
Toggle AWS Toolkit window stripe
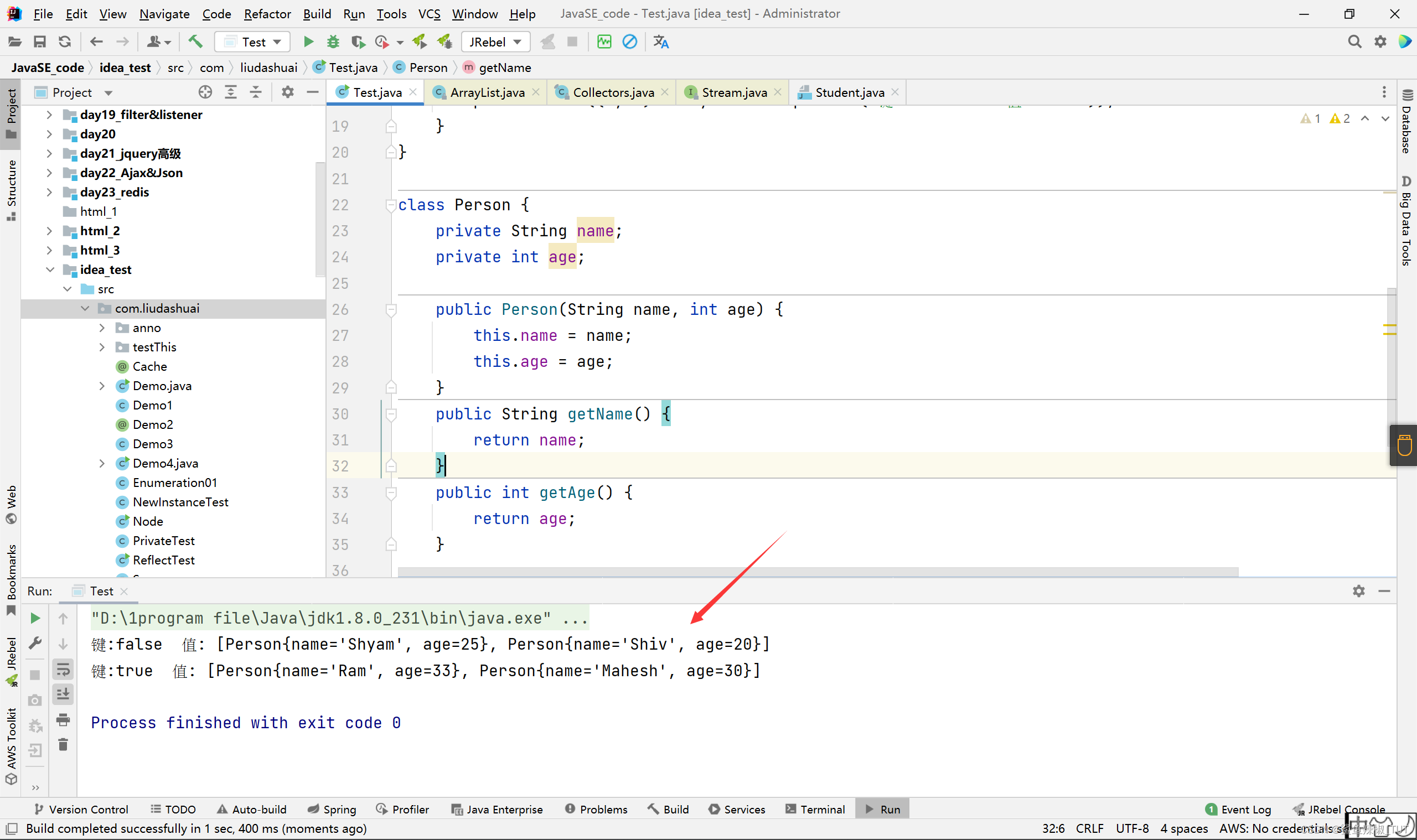coord(11,746)
